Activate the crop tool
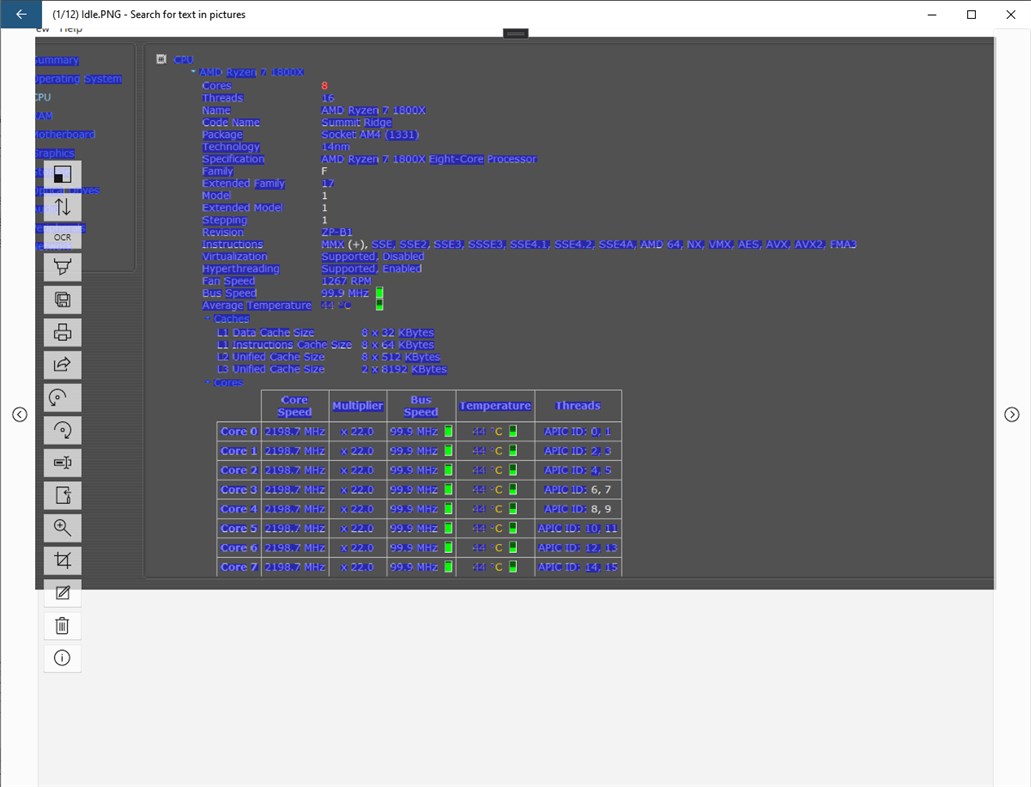The width and height of the screenshot is (1031, 787). [x=62, y=560]
